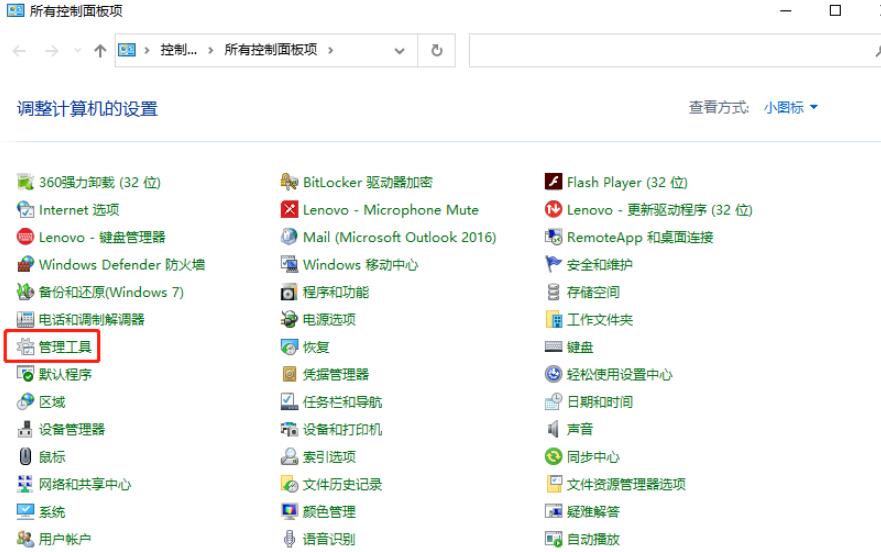Viewport: 881px width, 552px height.
Task: Open the 自动播放 link
Action: 593,539
